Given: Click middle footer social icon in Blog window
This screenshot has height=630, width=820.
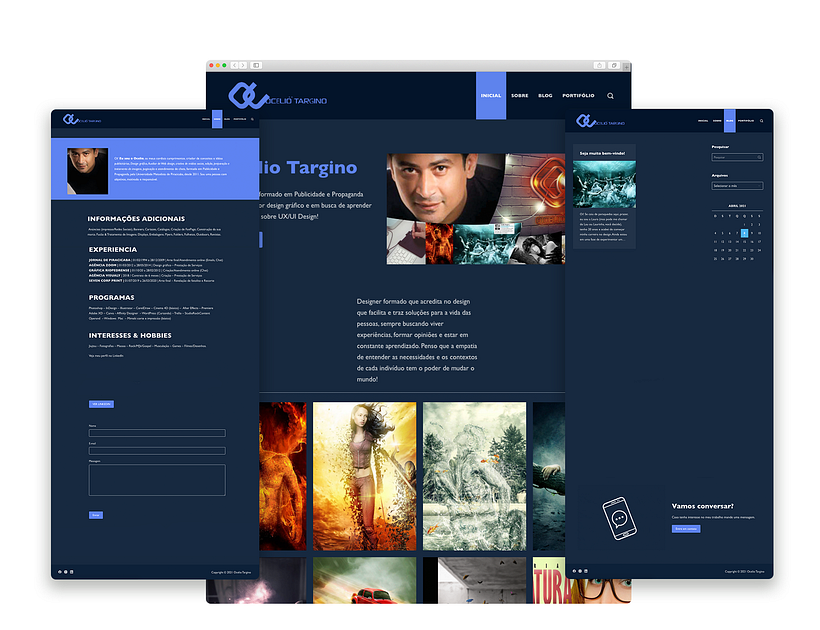Looking at the screenshot, I should (580, 571).
